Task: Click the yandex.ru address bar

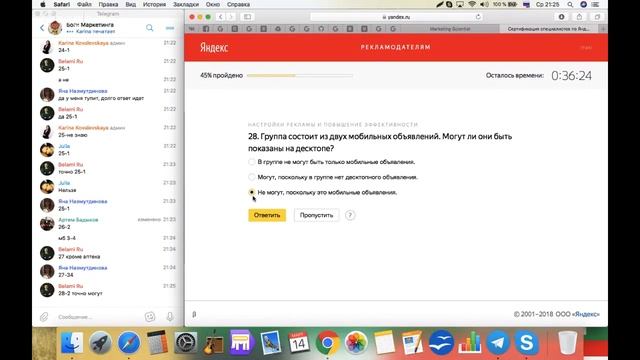Action: [x=396, y=17]
